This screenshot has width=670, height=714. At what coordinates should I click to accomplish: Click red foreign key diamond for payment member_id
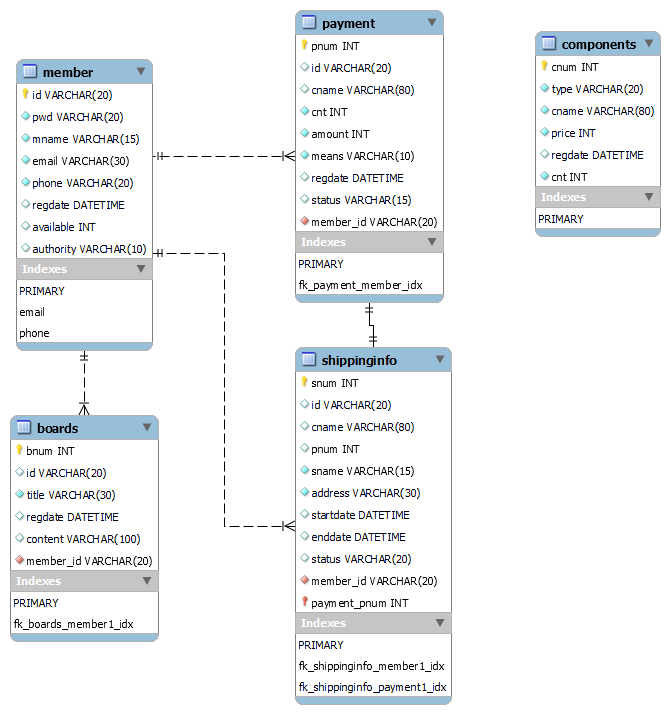305,221
